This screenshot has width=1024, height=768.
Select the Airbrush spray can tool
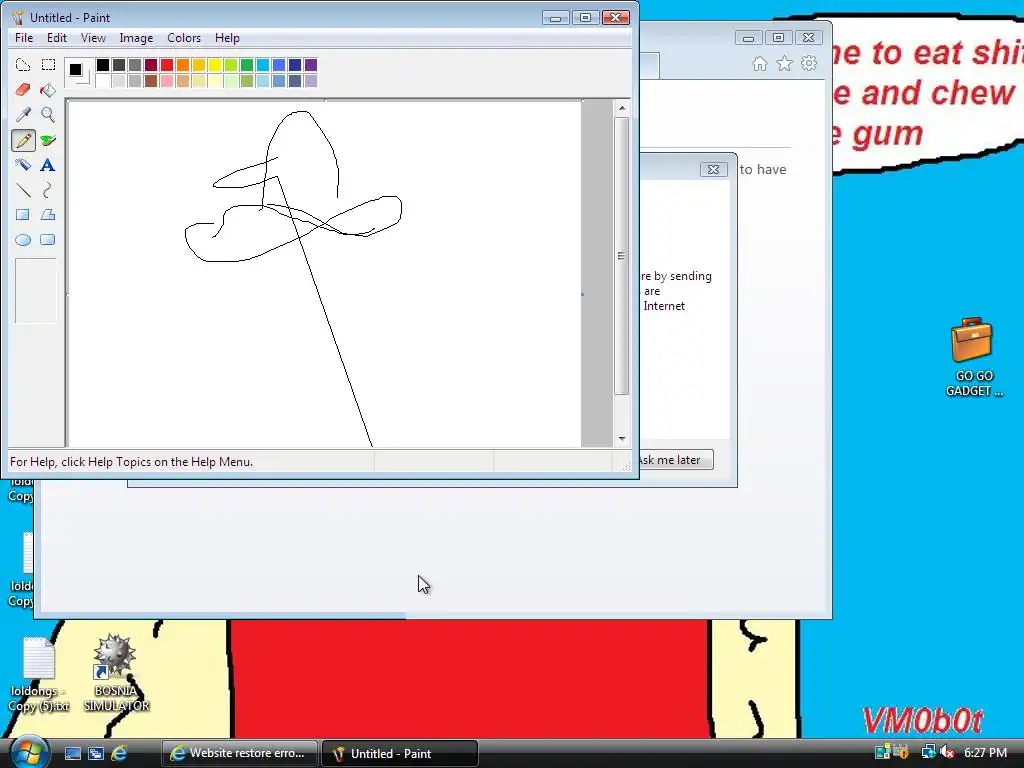[23, 165]
